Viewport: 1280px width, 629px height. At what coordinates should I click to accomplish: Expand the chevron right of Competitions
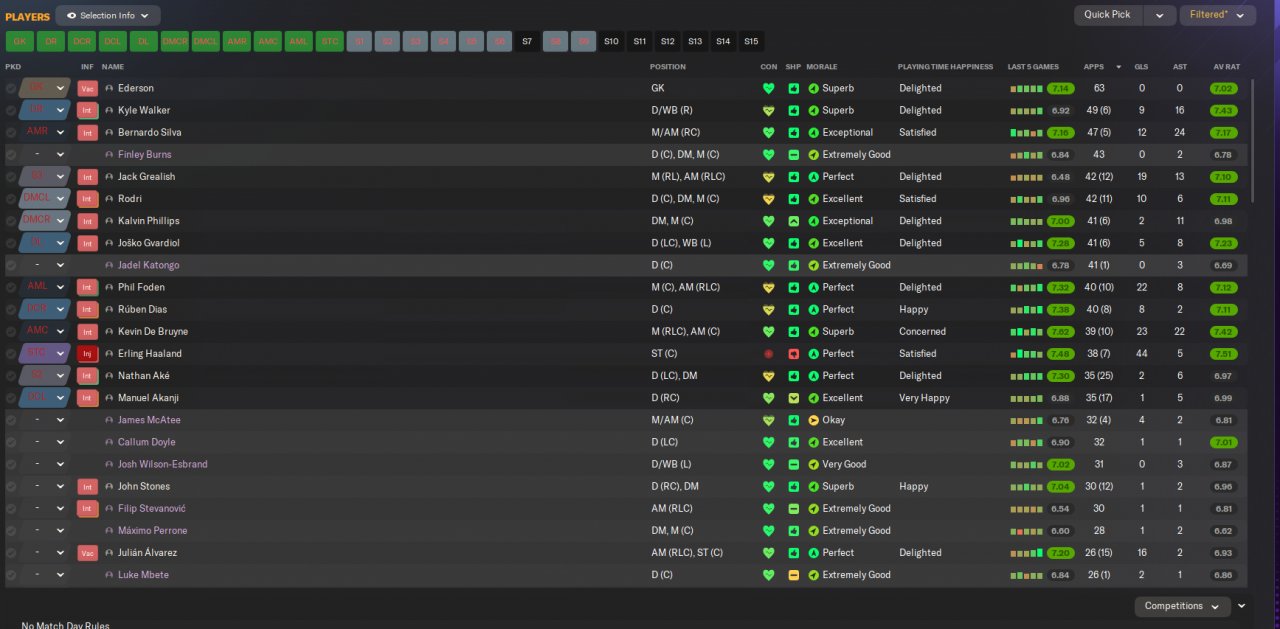point(1242,606)
